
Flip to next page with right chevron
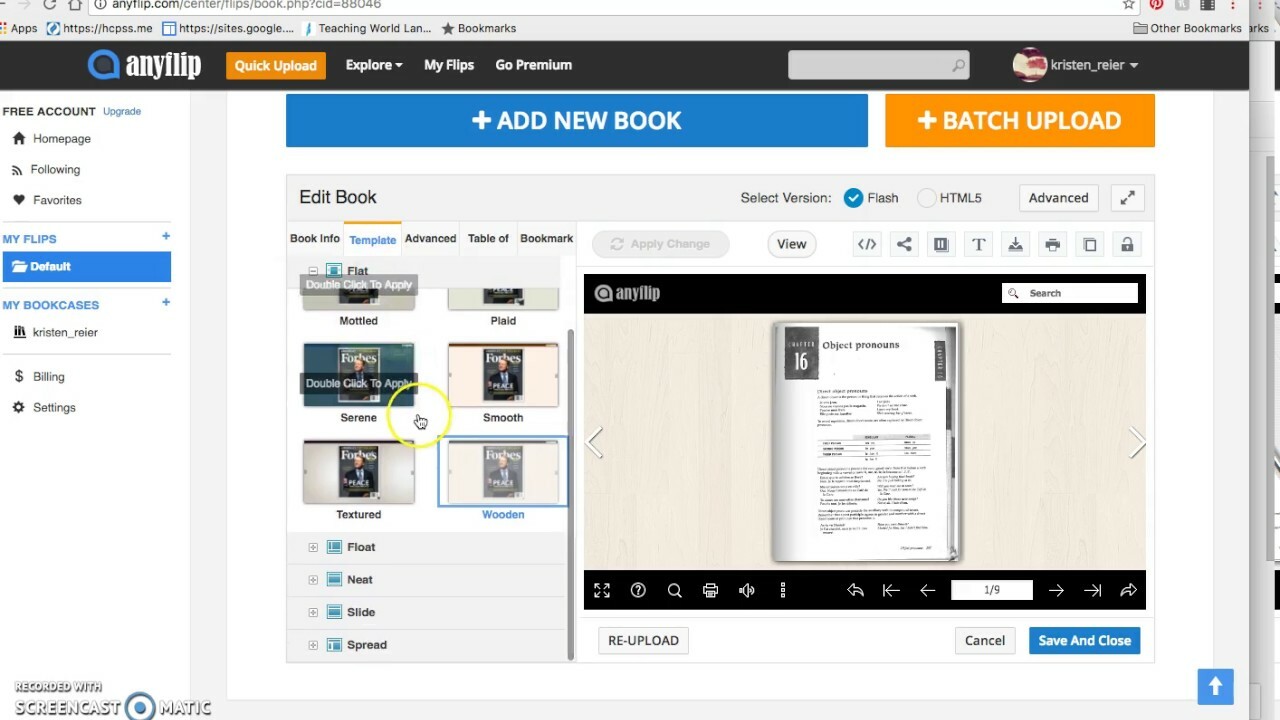(x=1136, y=443)
